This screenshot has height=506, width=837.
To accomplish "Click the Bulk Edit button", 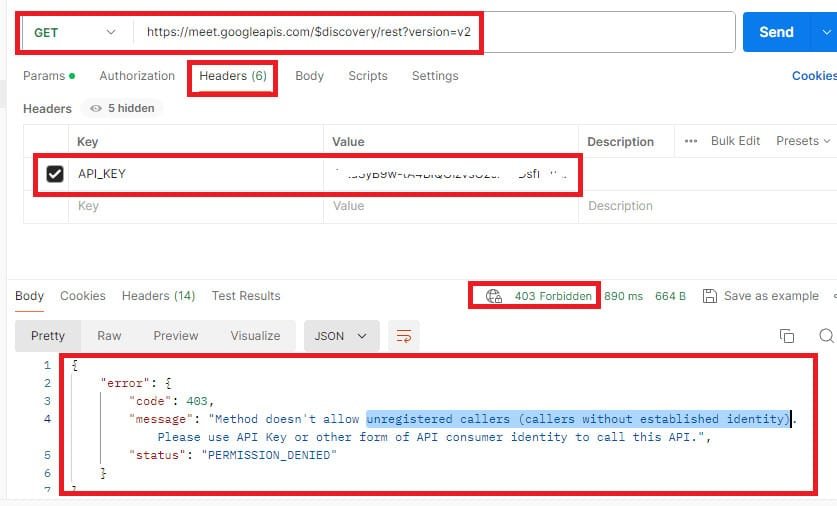I will click(735, 141).
